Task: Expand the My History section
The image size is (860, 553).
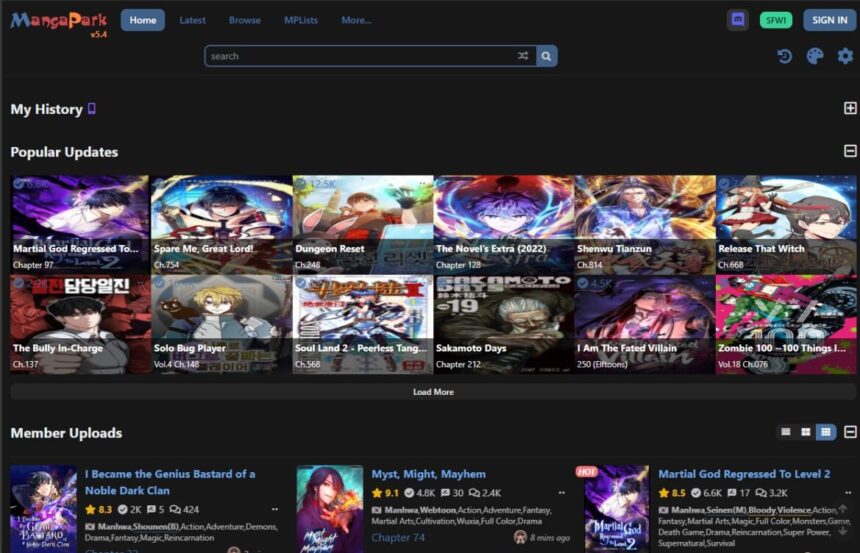Action: point(850,108)
